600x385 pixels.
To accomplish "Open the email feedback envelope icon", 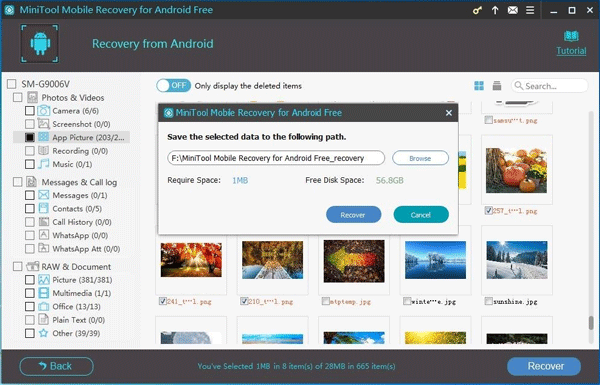I will tap(513, 10).
